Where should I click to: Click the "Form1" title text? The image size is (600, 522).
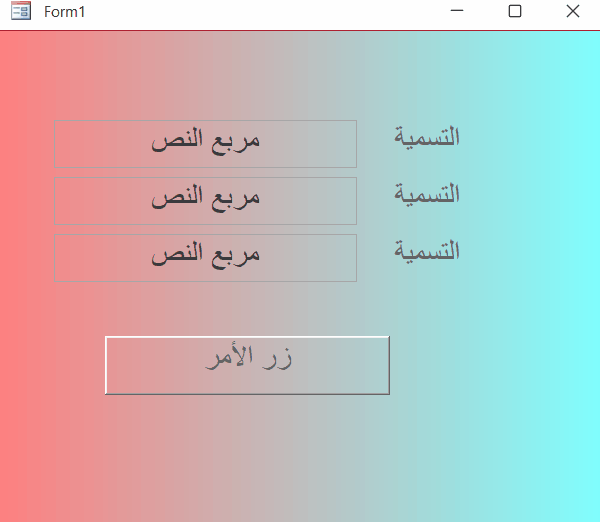click(x=65, y=12)
